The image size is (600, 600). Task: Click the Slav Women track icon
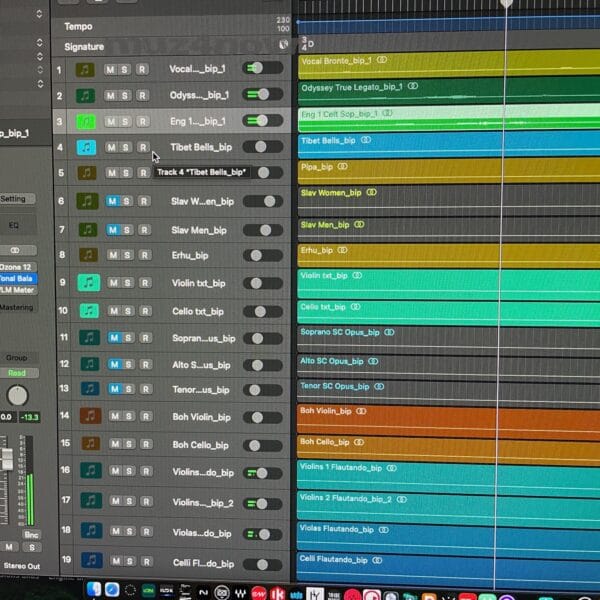point(87,201)
